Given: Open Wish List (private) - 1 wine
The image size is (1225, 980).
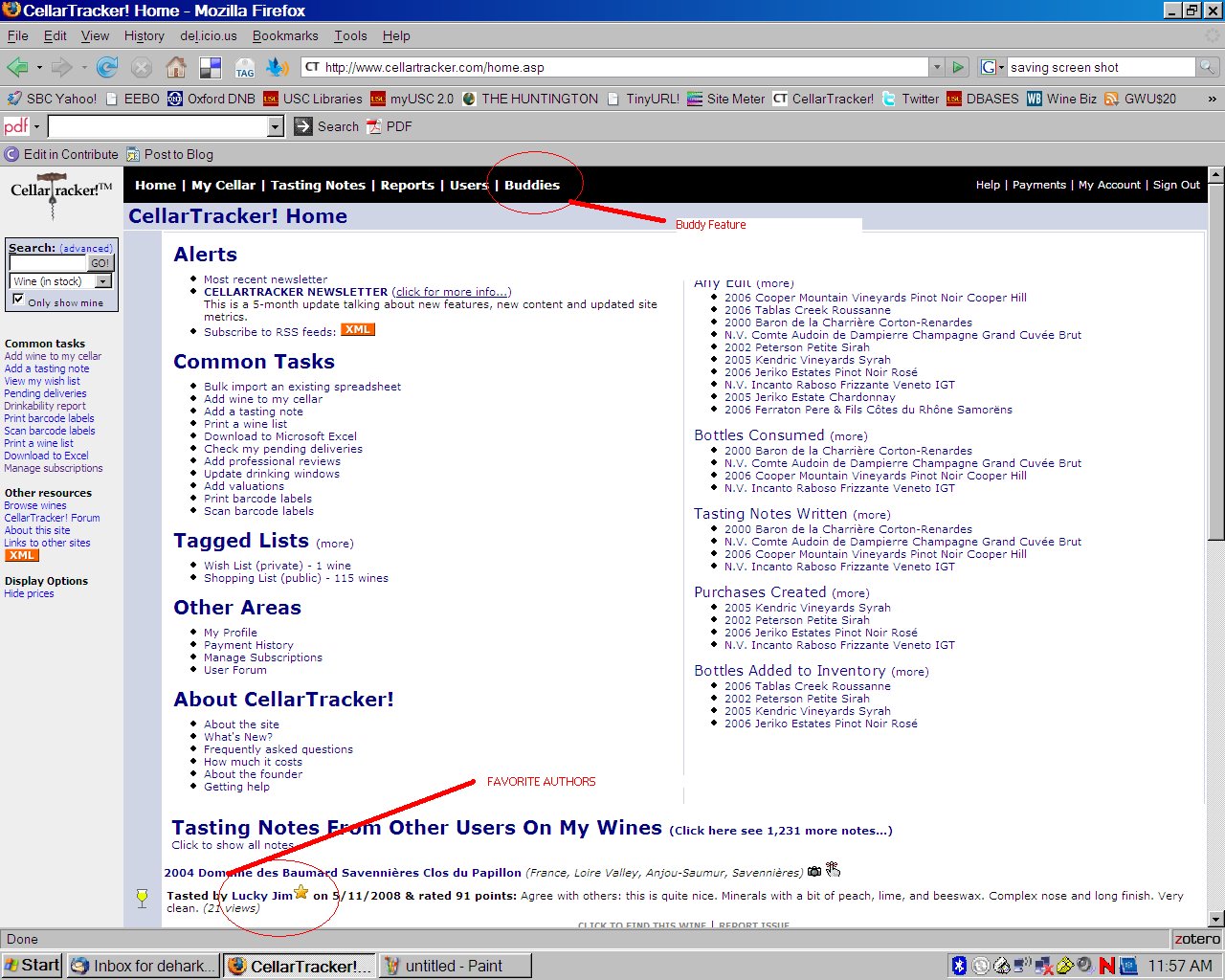Looking at the screenshot, I should (278, 566).
